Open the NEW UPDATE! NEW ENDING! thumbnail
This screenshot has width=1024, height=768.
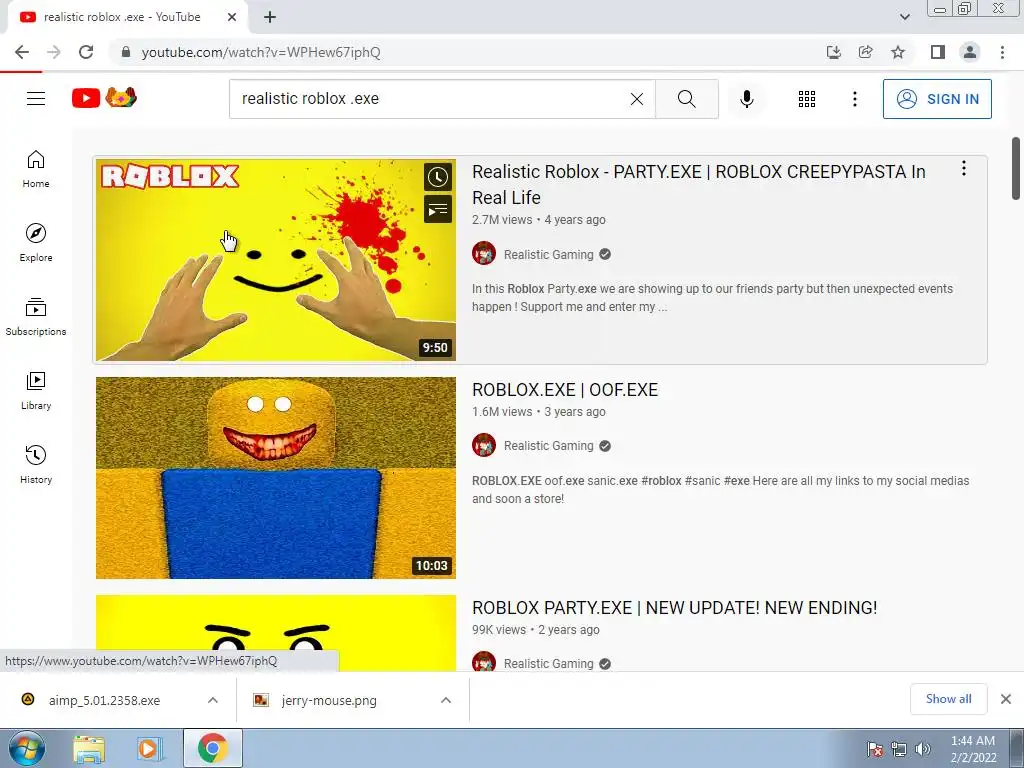tap(276, 633)
